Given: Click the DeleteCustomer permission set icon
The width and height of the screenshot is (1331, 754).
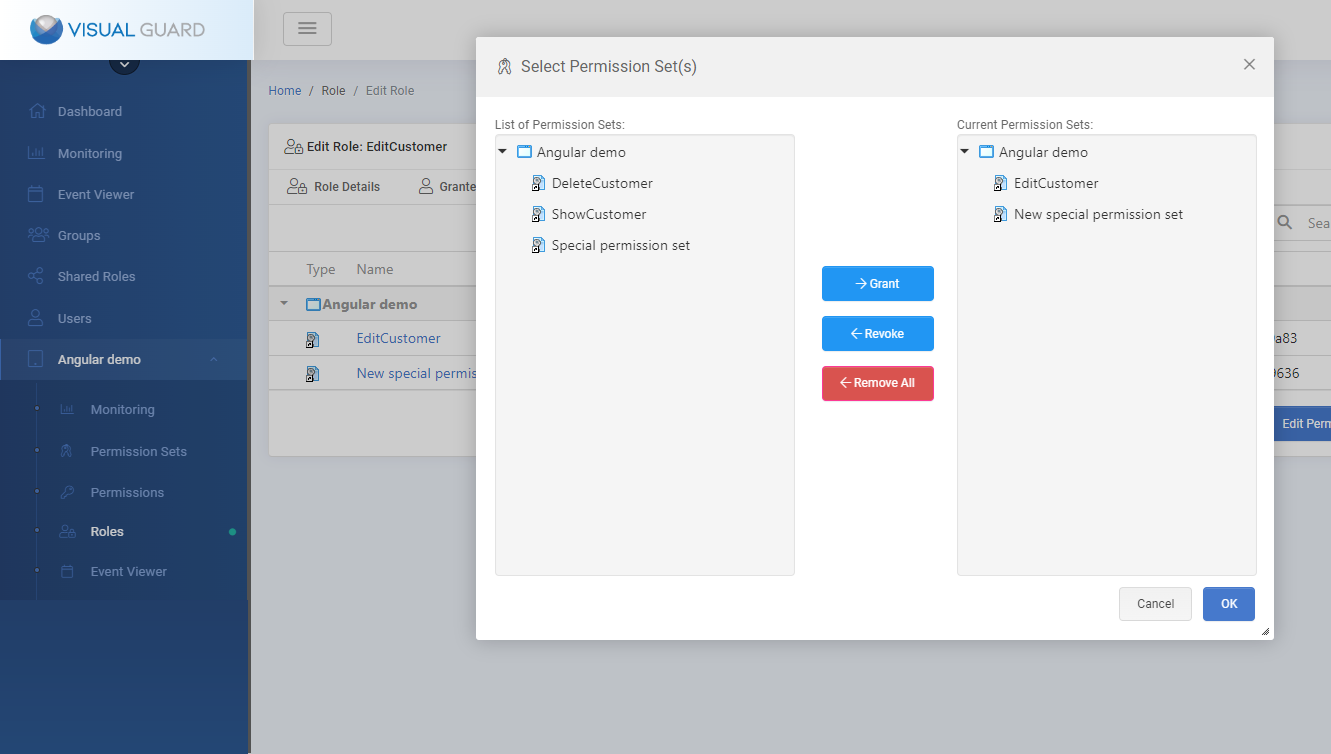Looking at the screenshot, I should tap(538, 184).
